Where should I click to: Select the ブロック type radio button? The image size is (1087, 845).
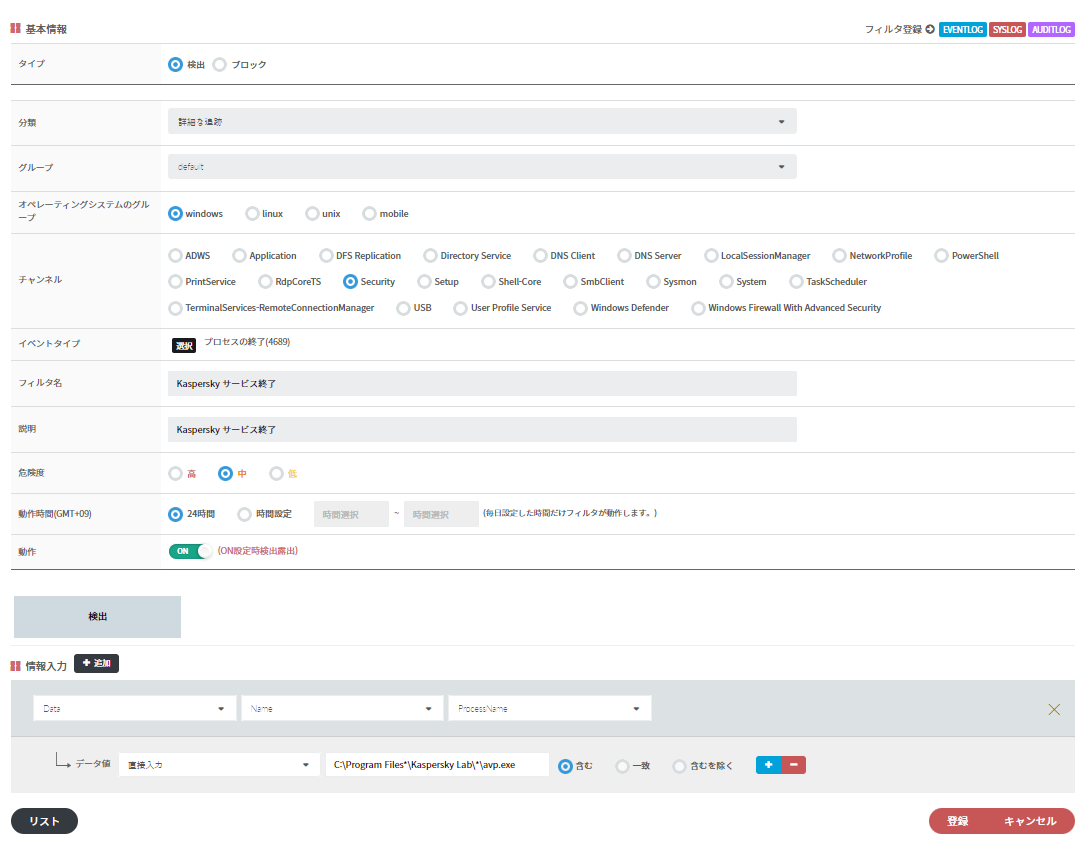point(220,65)
